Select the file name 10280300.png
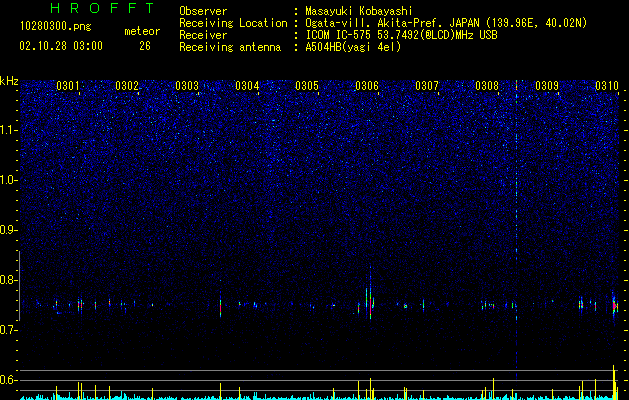 [x=56, y=26]
